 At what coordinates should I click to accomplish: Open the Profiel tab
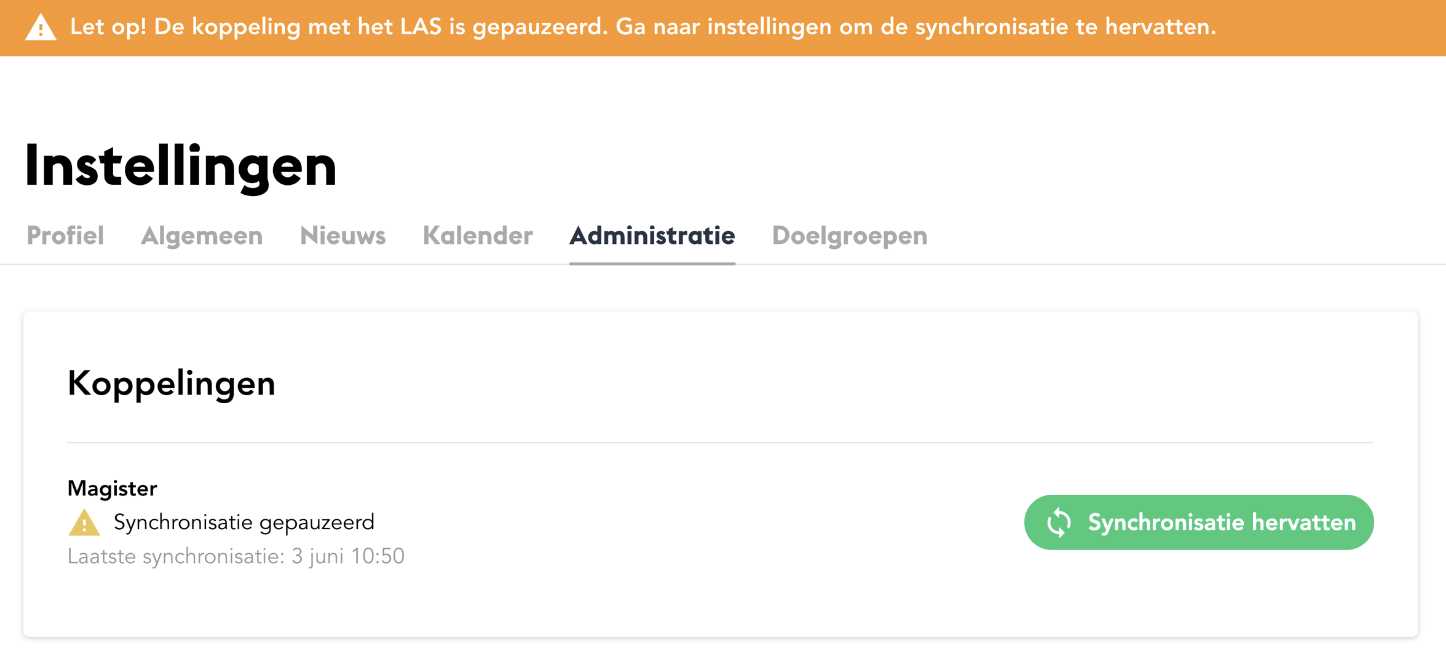point(65,236)
